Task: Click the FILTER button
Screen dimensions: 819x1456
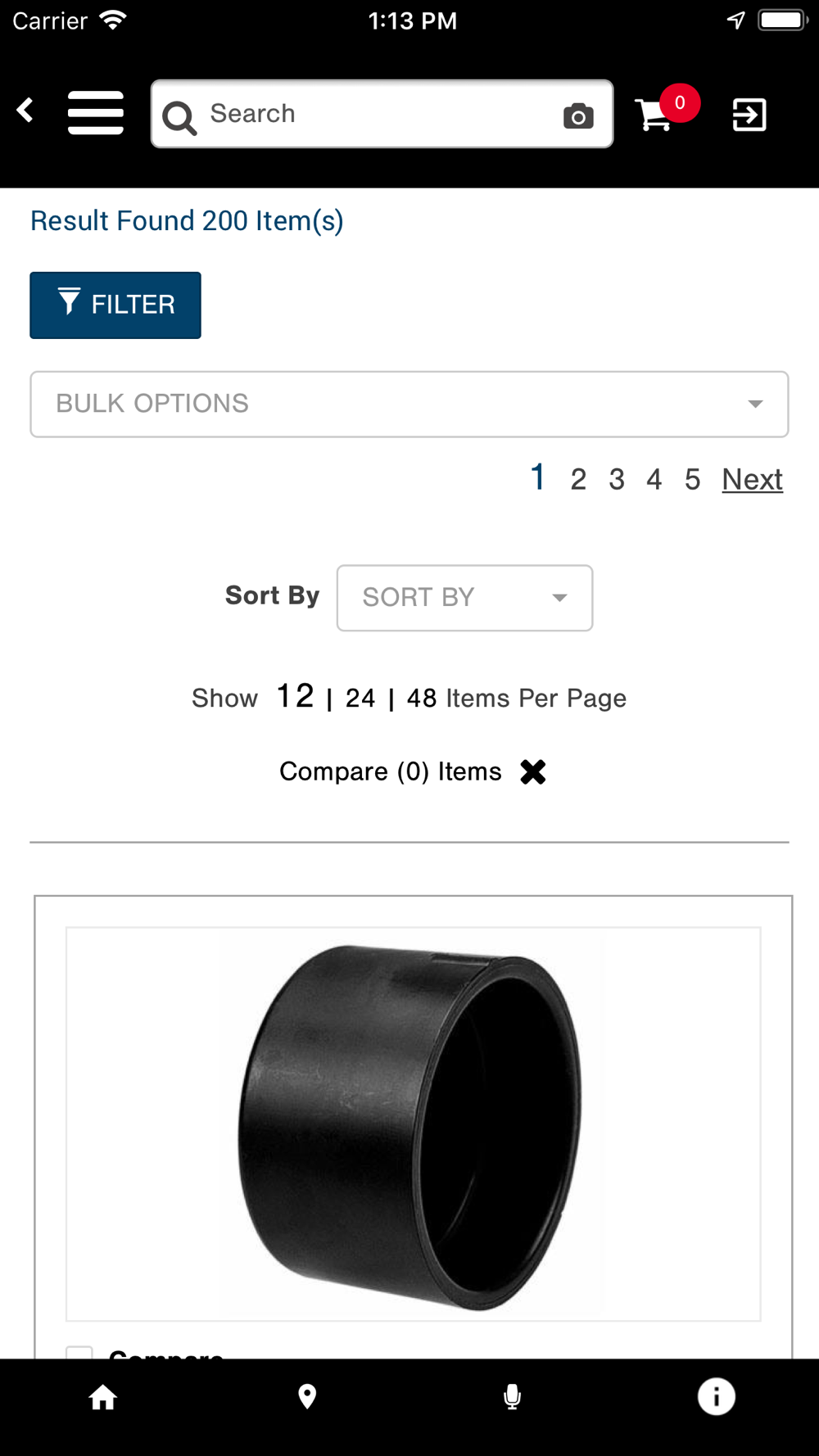Action: 115,305
